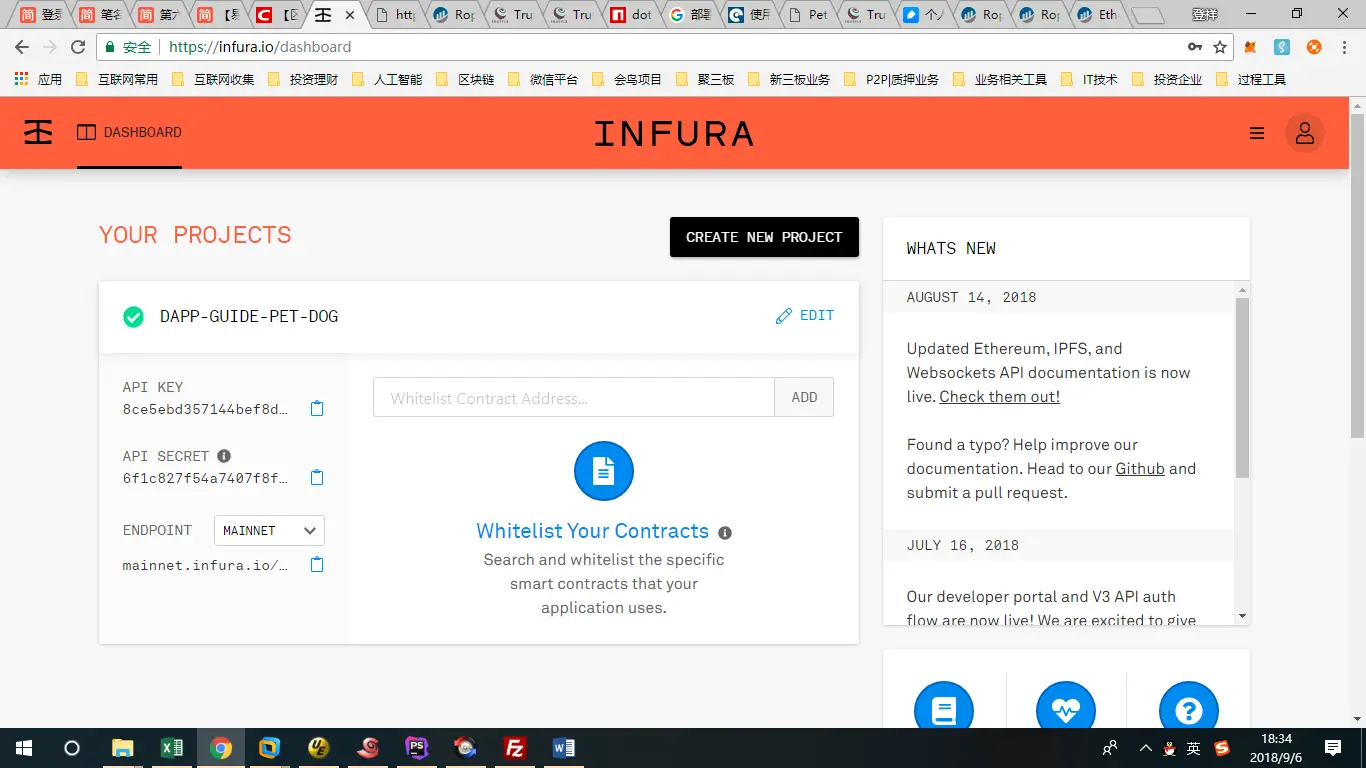Open the 区块链 bookmark folder
The width and height of the screenshot is (1366, 768).
click(x=465, y=79)
